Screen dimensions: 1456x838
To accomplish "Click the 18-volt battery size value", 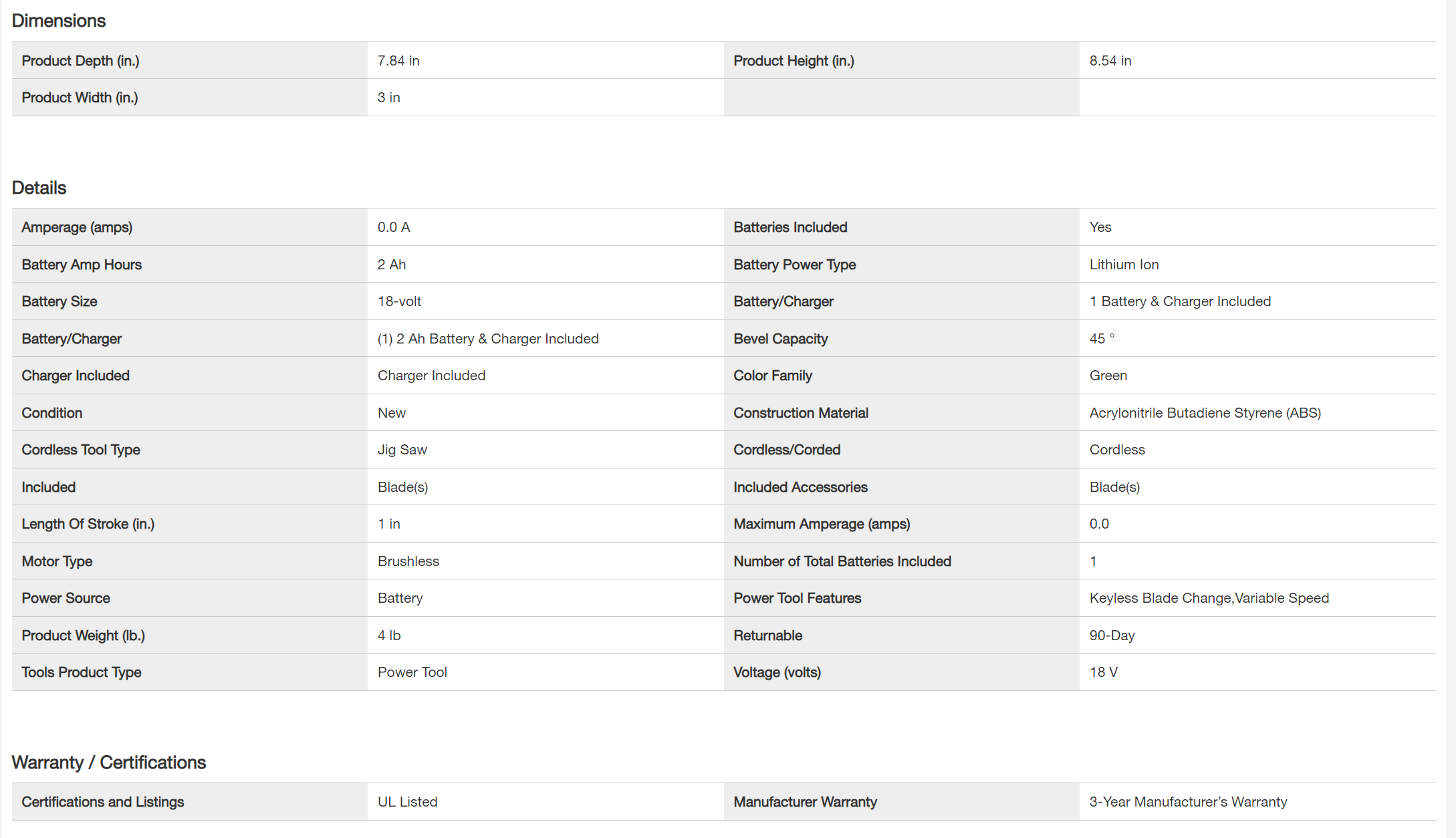I will click(x=399, y=301).
